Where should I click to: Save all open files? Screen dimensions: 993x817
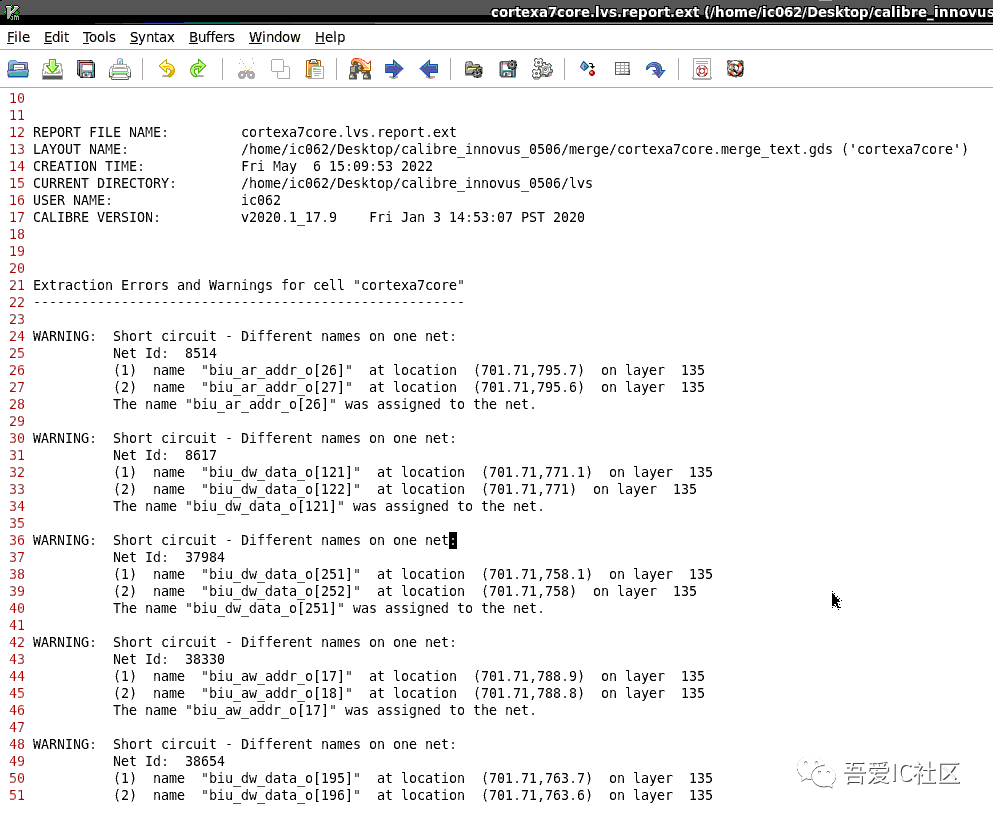point(86,68)
